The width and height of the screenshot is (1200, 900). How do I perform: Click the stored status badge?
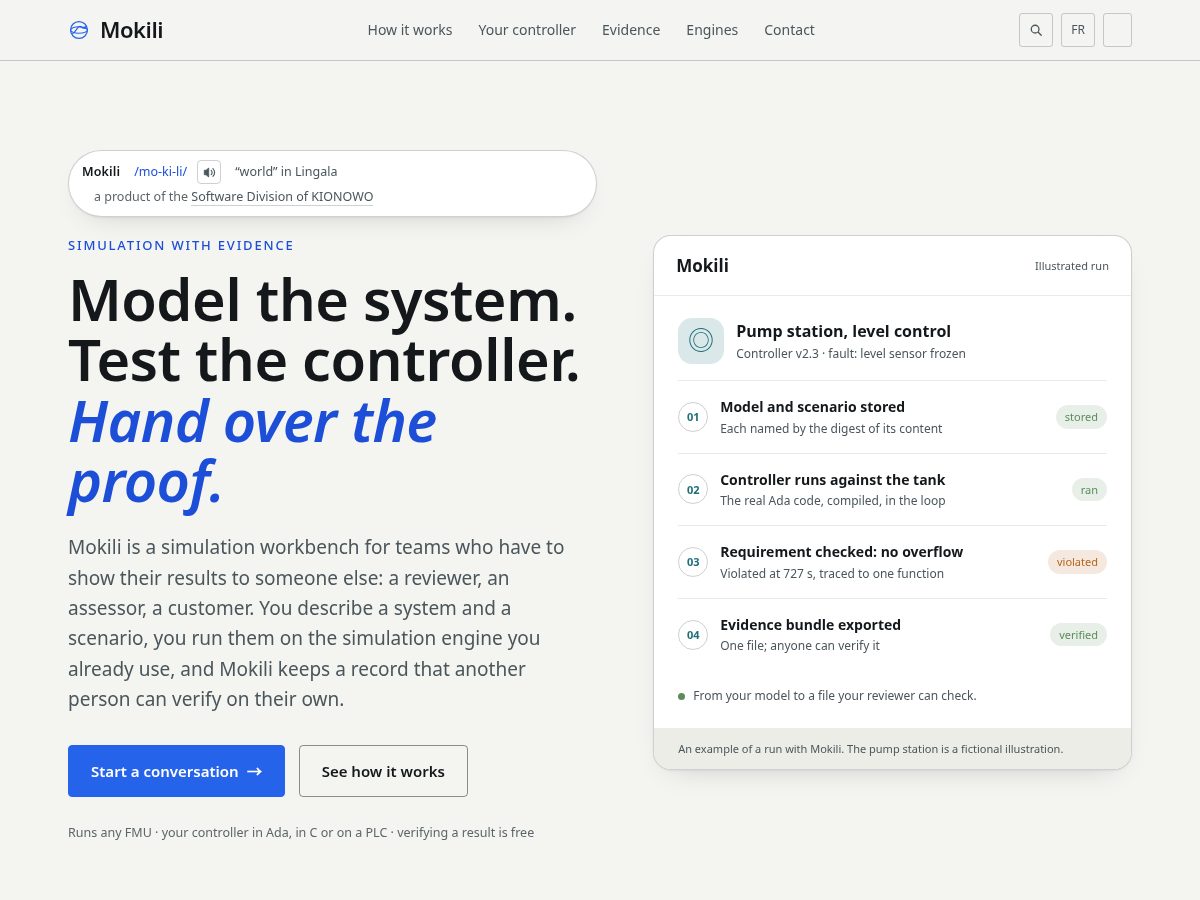tap(1081, 417)
